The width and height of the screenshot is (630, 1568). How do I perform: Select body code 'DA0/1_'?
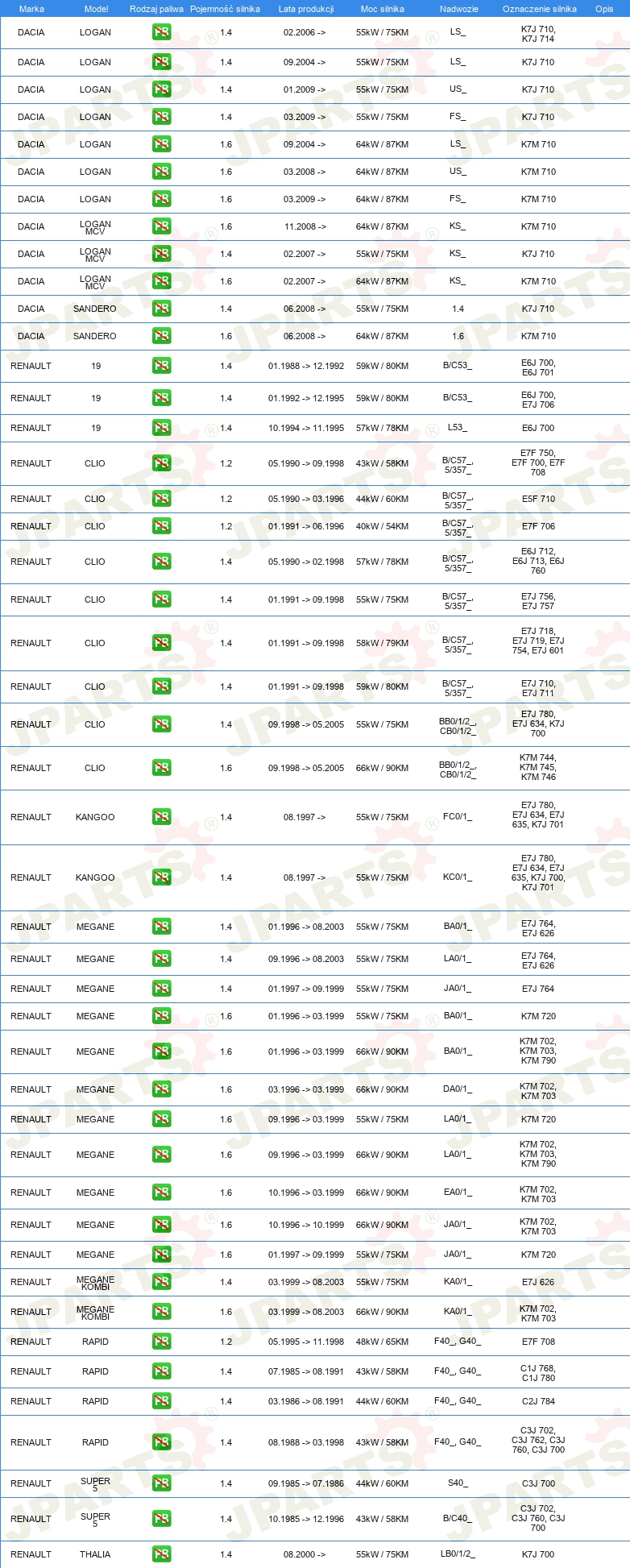[x=458, y=1089]
